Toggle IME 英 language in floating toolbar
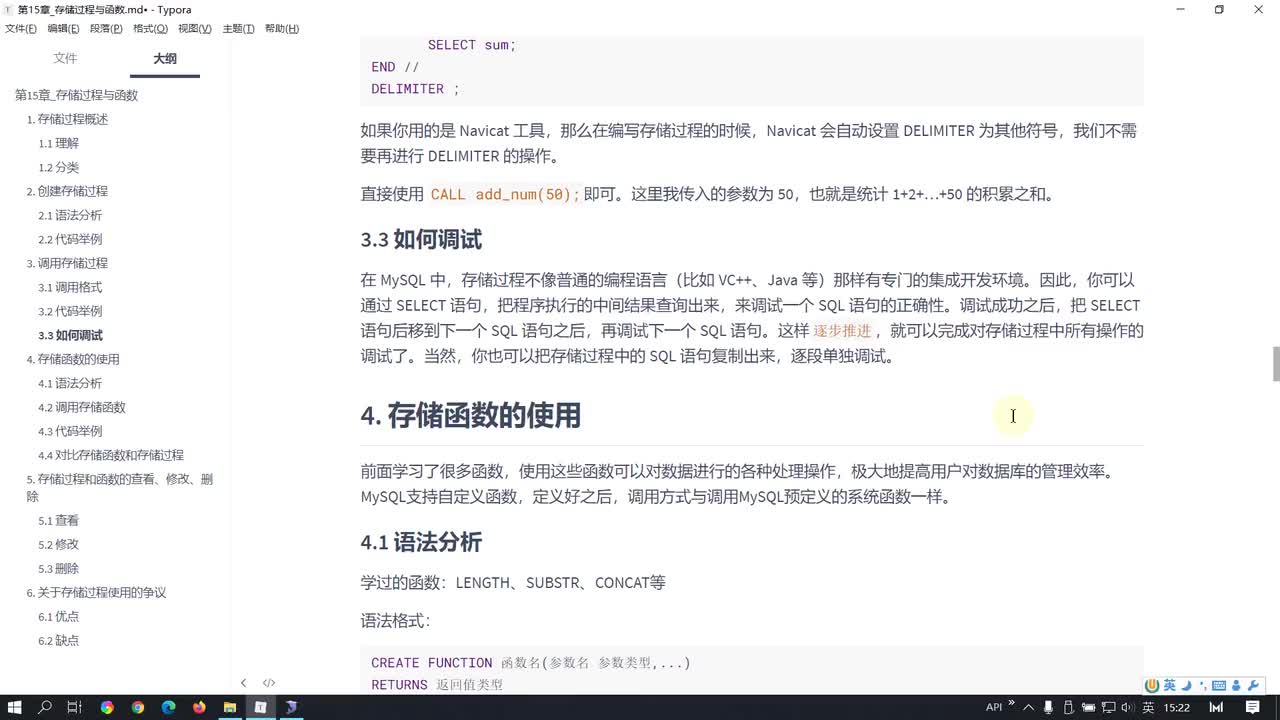 coord(1169,686)
